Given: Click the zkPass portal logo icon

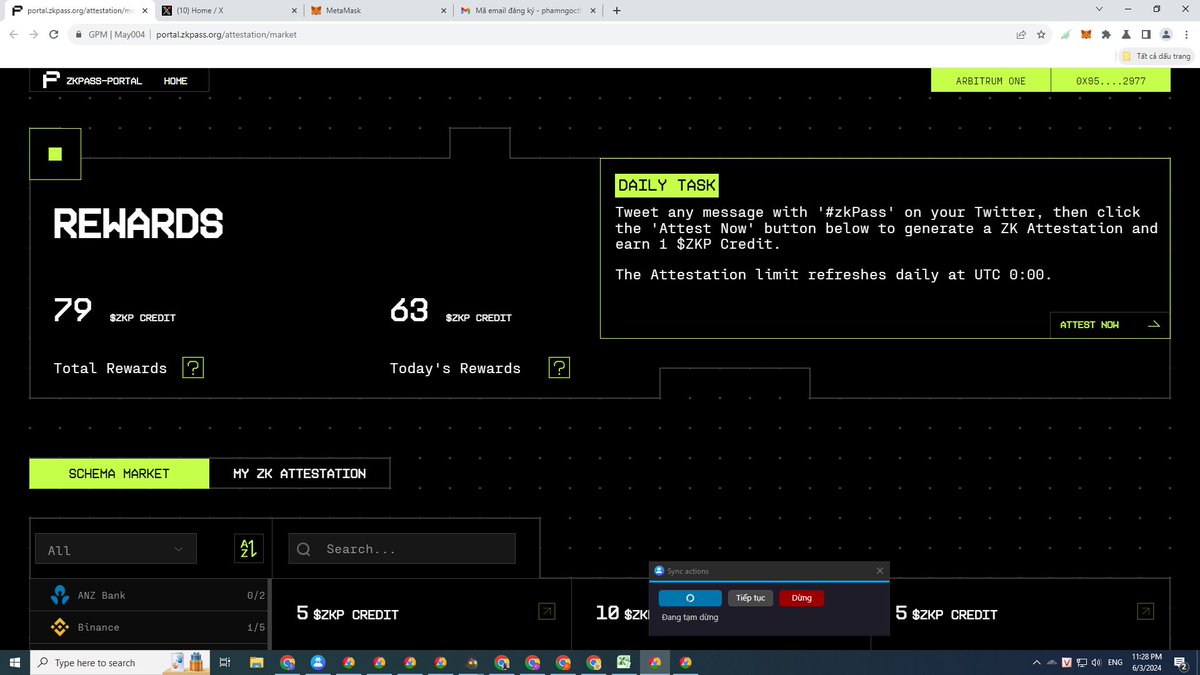Looking at the screenshot, I should 51,81.
